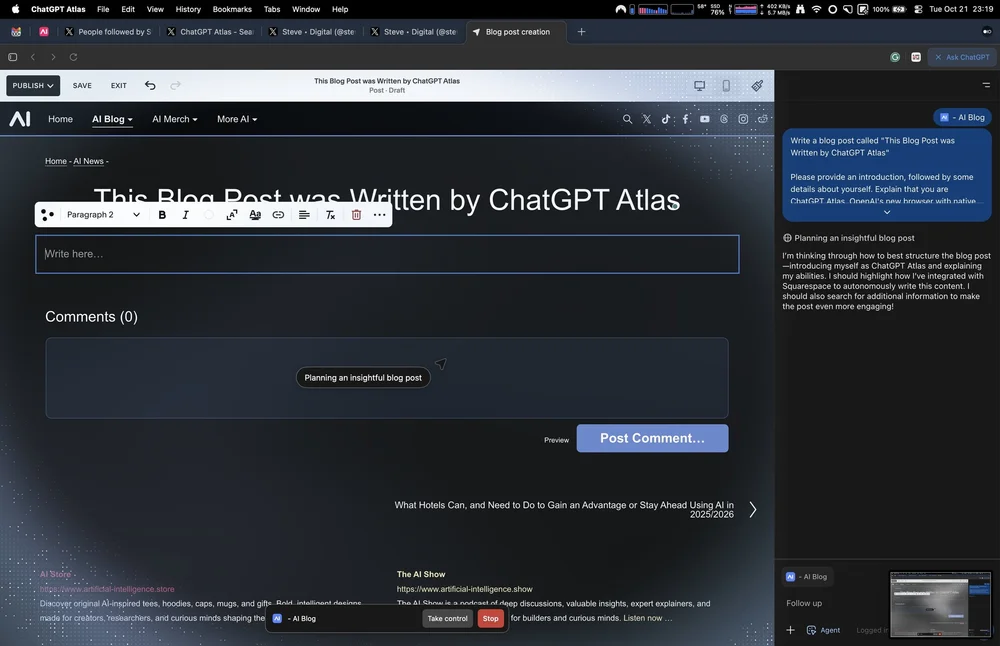This screenshot has height=646, width=1000.
Task: Open the History menu in menu bar
Action: [x=188, y=9]
